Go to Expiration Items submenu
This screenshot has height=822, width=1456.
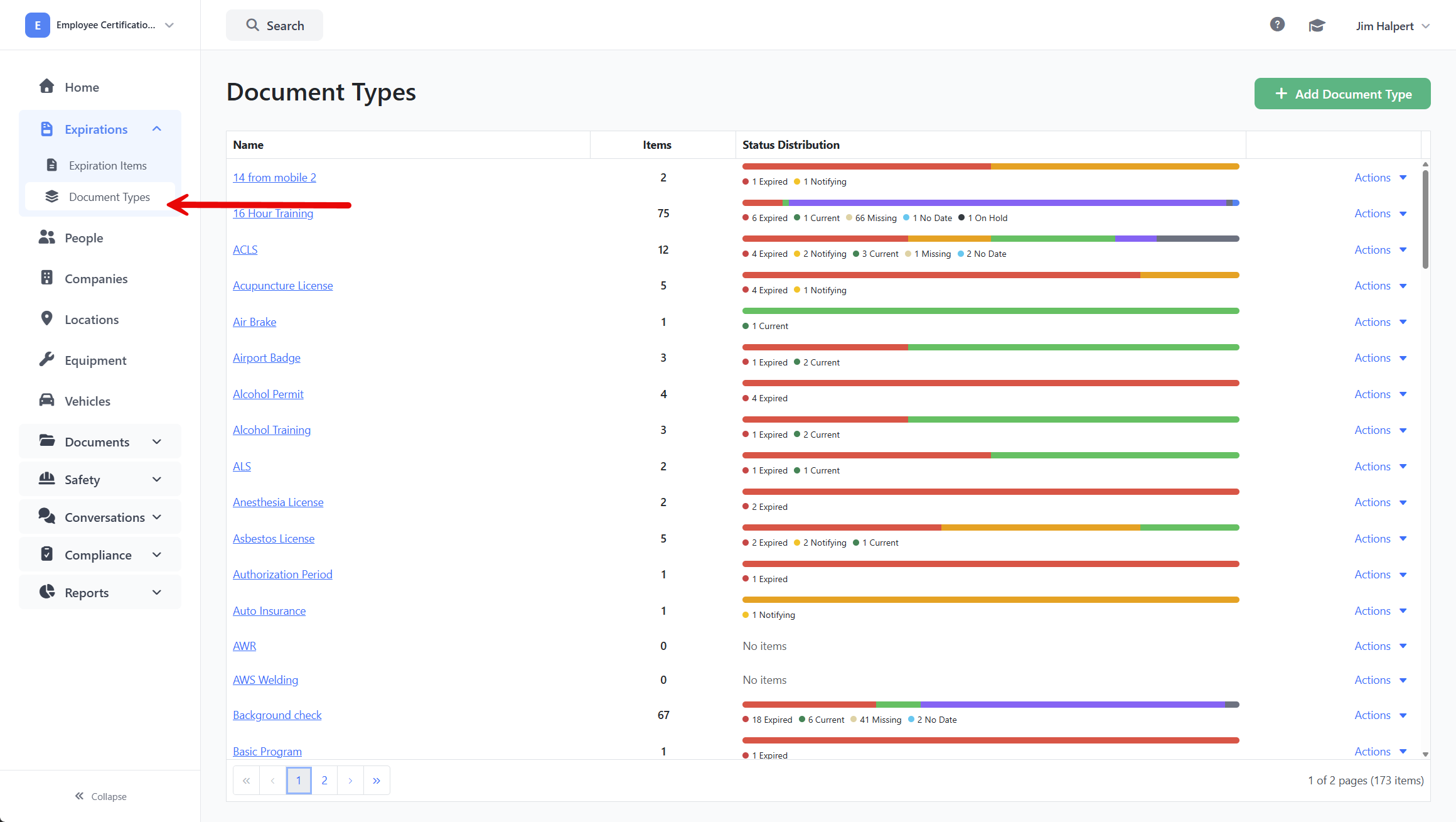[x=107, y=165]
